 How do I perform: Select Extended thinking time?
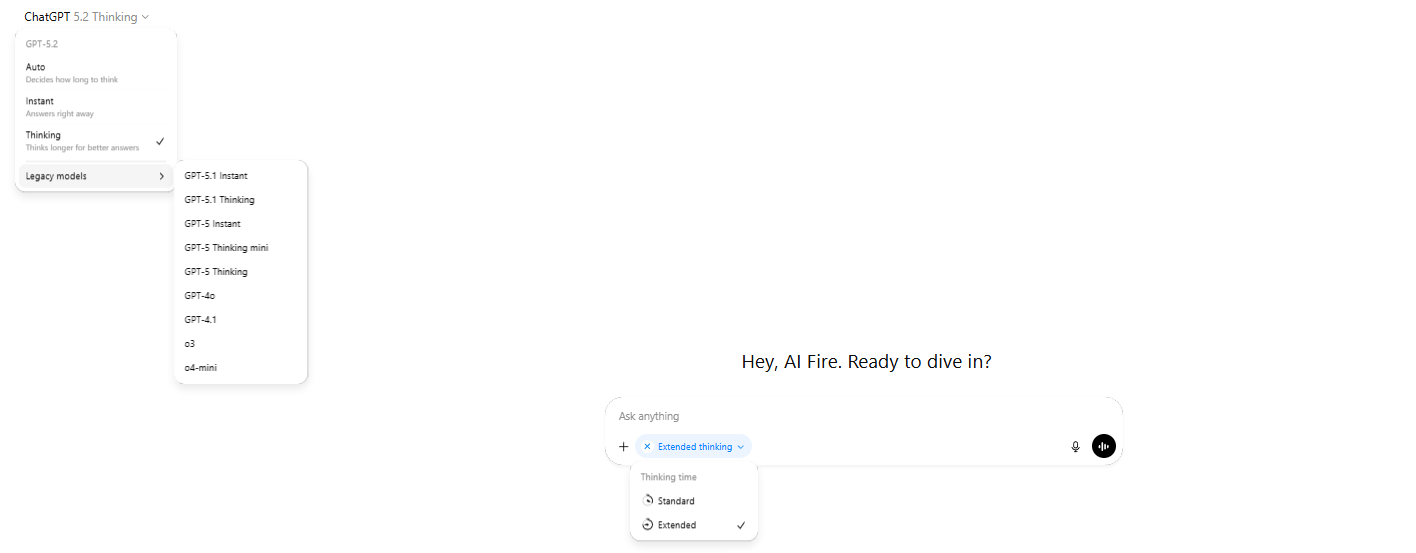click(x=694, y=525)
